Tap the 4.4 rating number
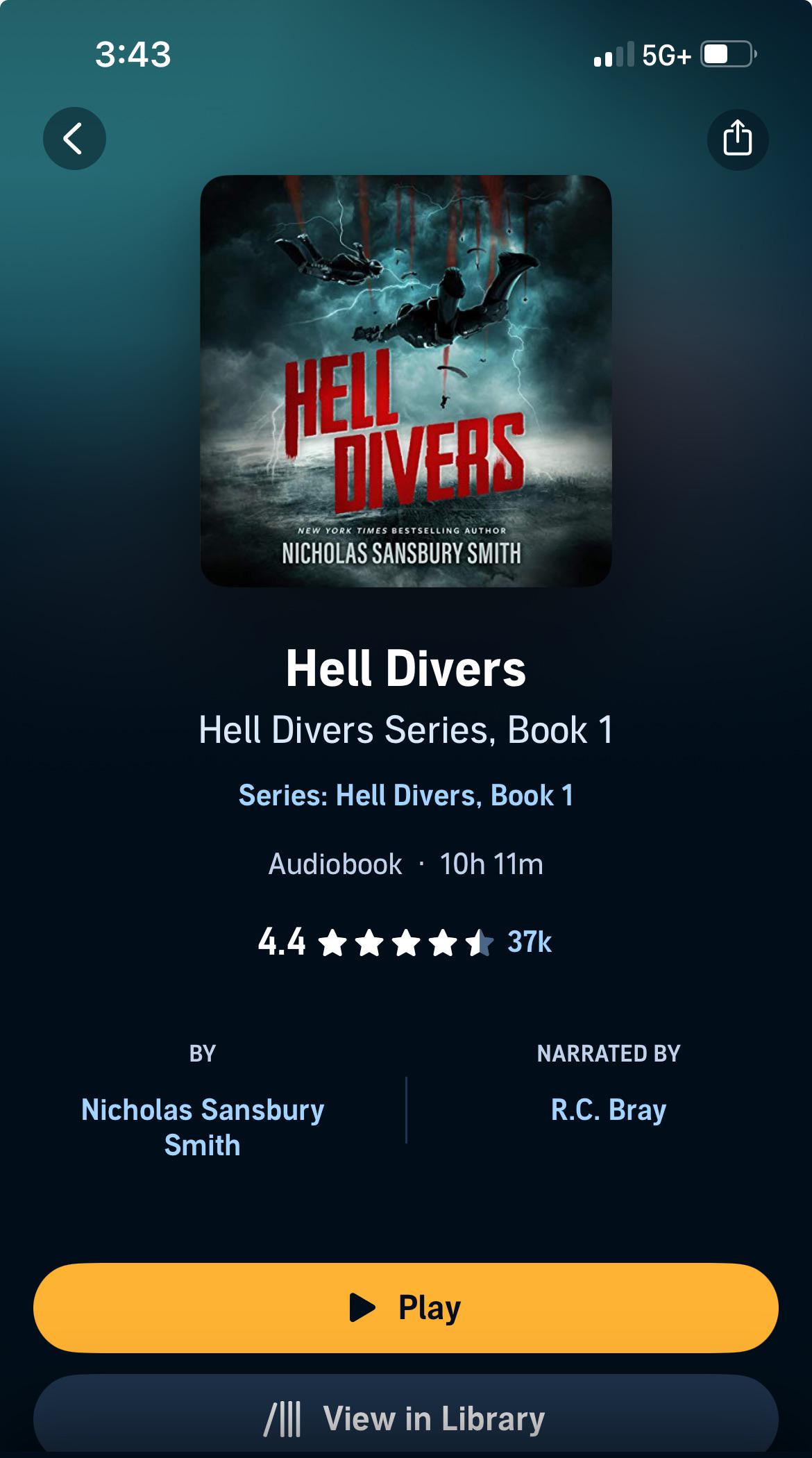 coord(282,942)
